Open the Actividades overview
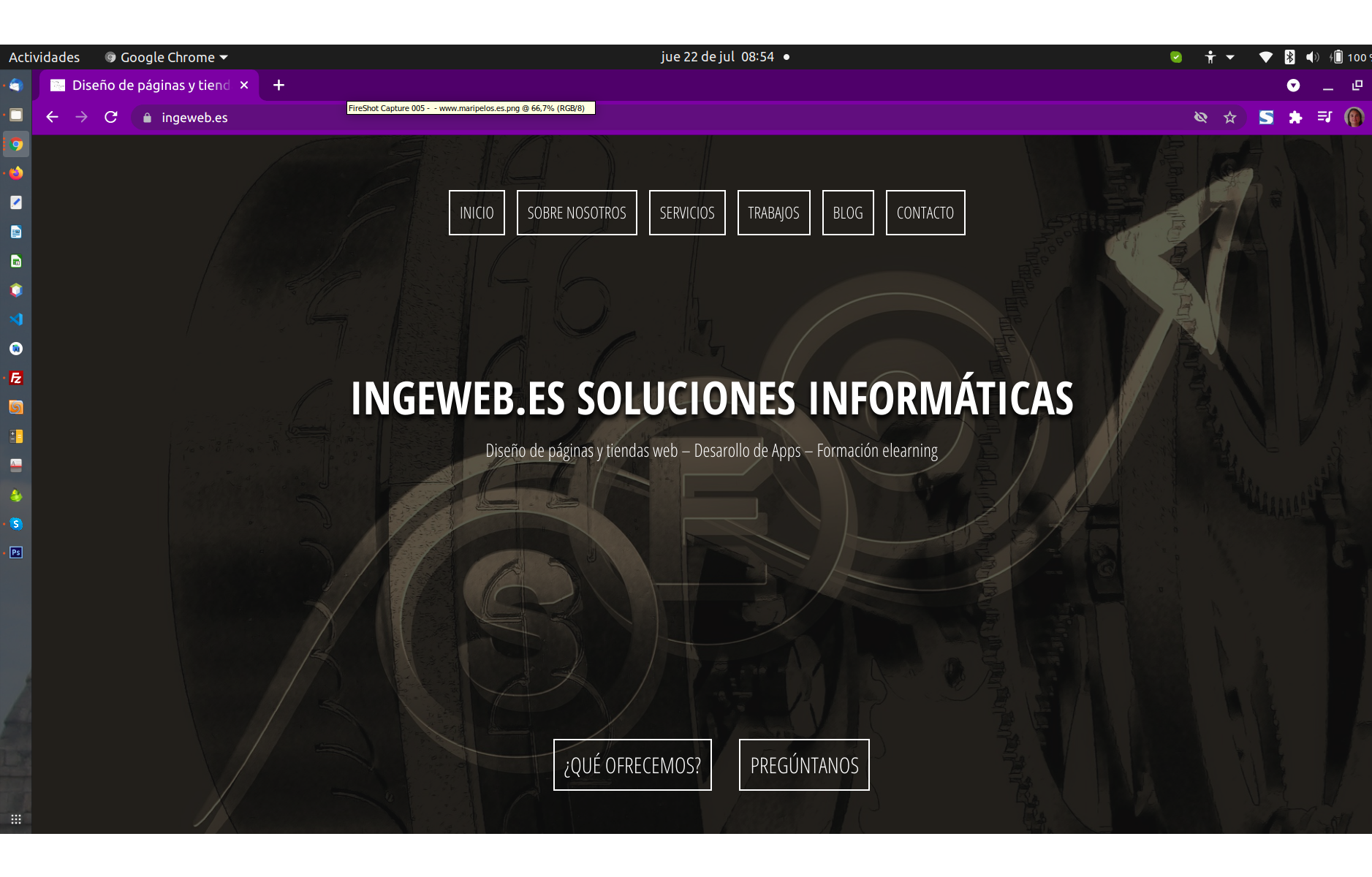This screenshot has height=877, width=1372. click(x=44, y=57)
